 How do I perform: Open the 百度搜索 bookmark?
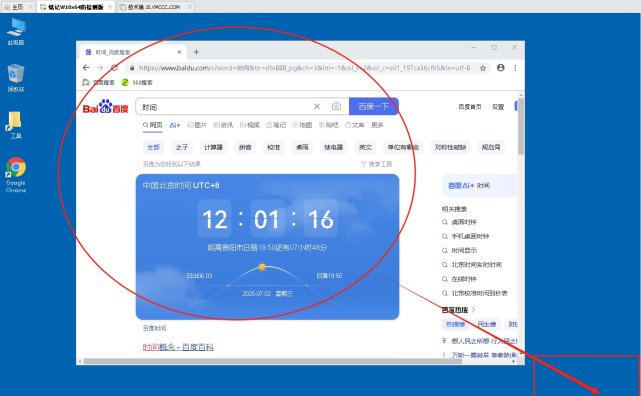[99, 82]
